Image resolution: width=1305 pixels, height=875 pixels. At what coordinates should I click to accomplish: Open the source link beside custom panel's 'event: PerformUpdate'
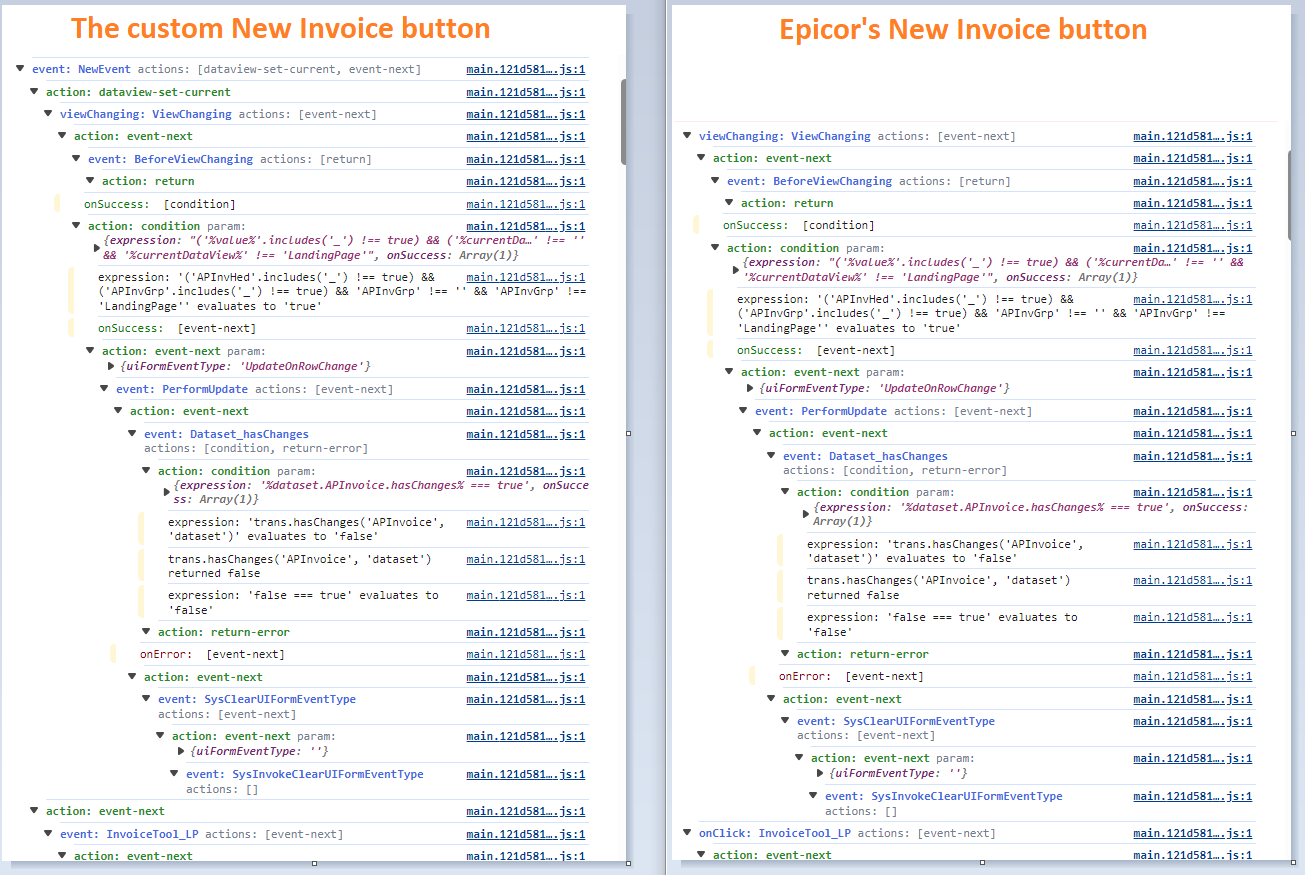pyautogui.click(x=526, y=389)
